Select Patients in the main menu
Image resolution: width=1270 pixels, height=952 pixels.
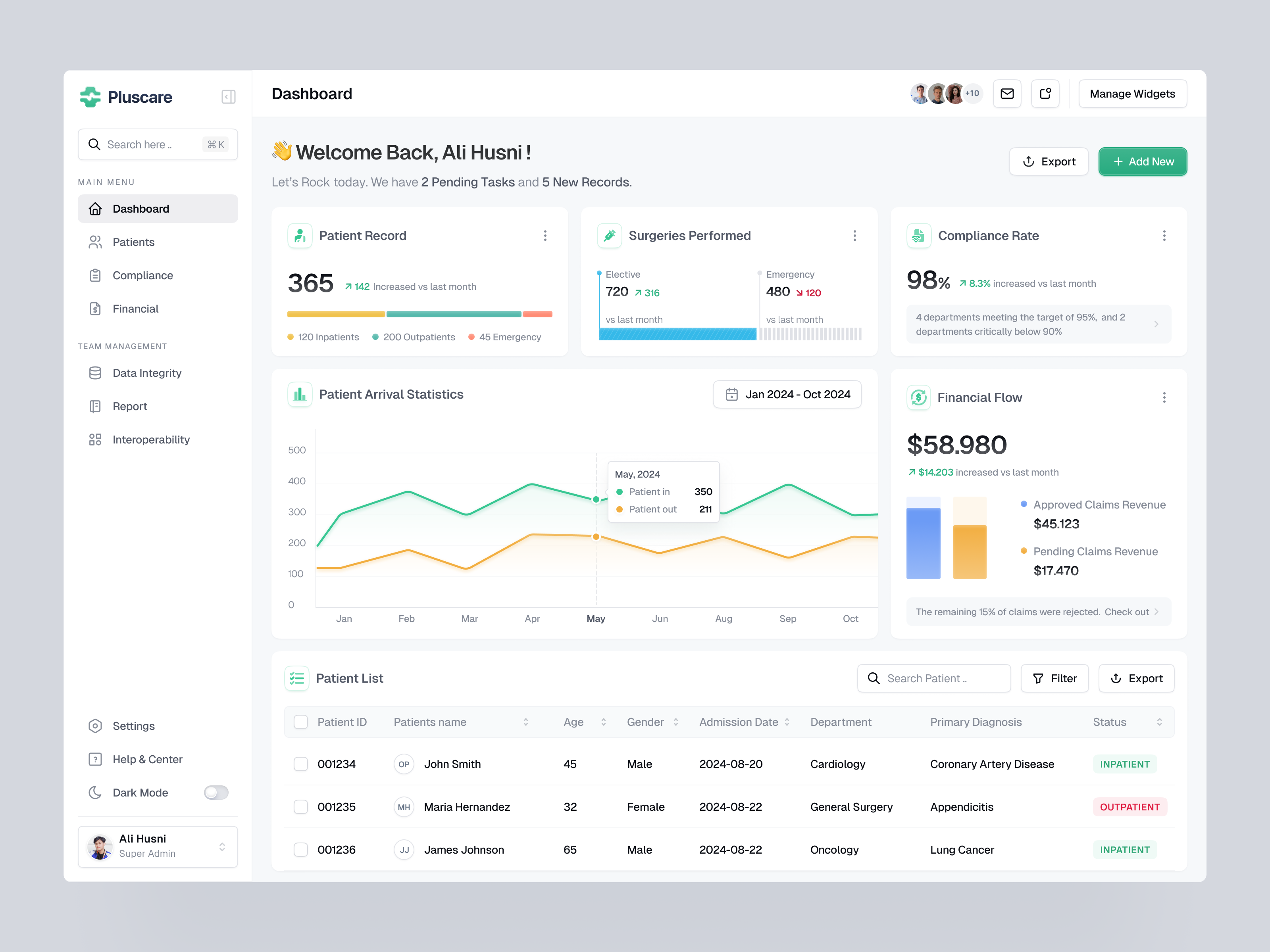click(x=134, y=242)
